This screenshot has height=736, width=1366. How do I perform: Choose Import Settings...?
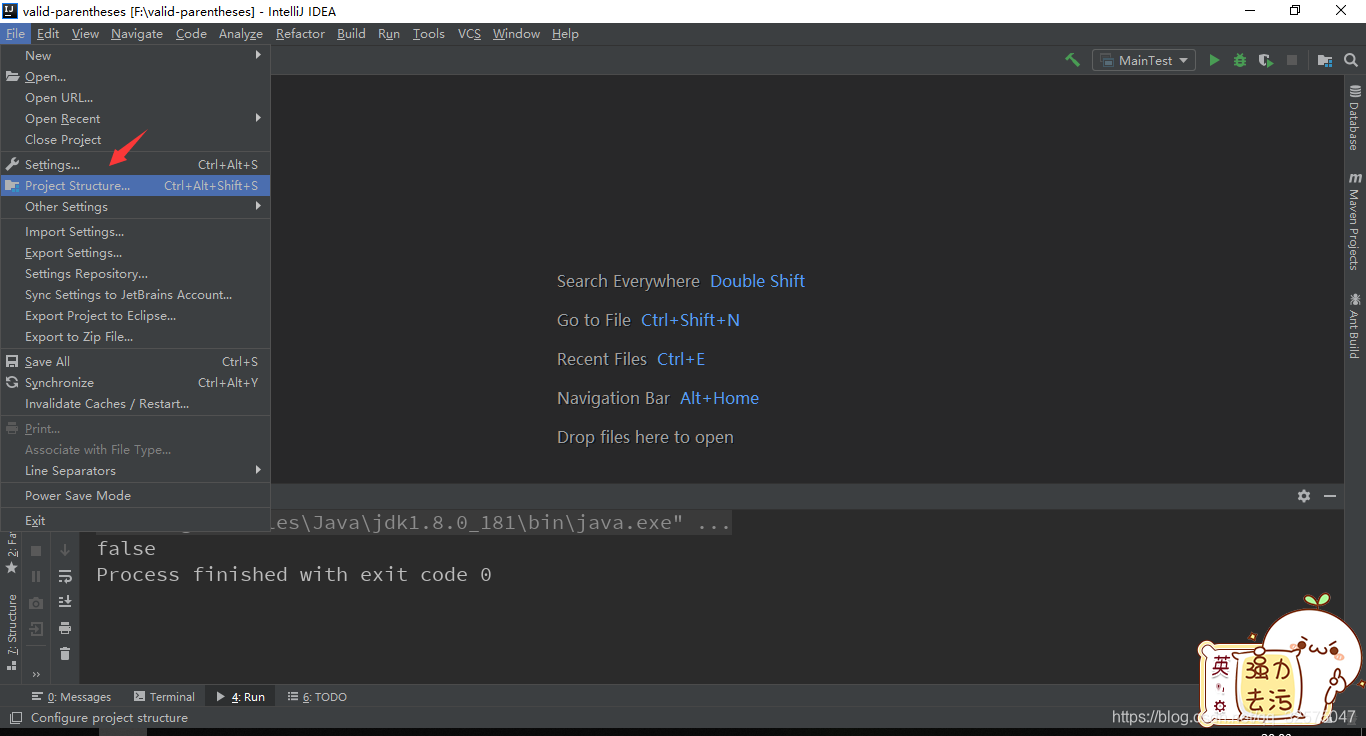click(135, 232)
